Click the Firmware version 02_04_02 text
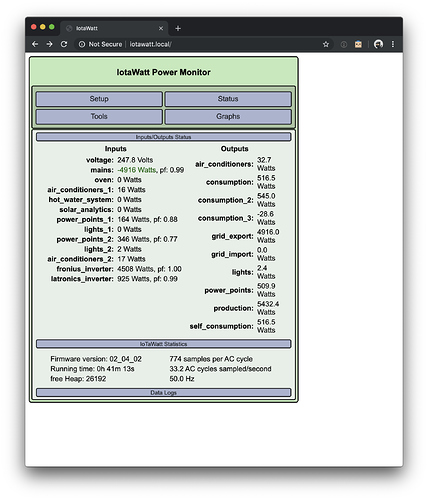 click(96, 359)
